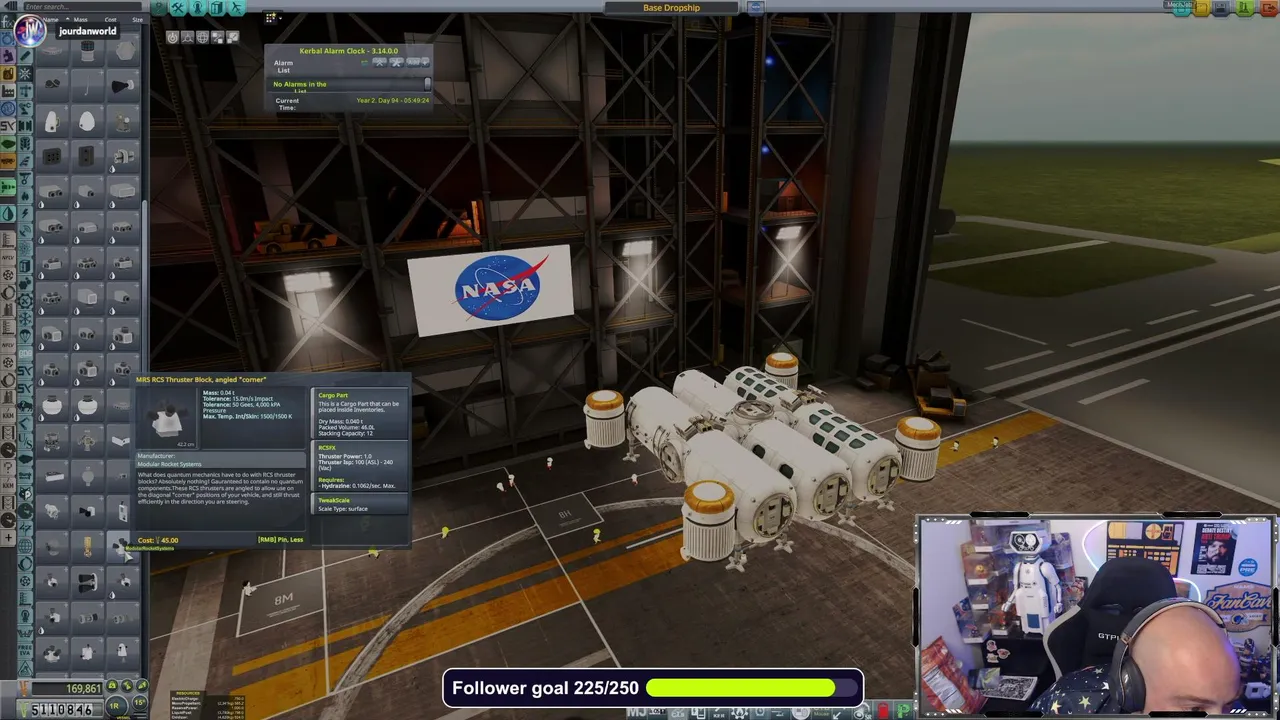Click the Kerbal Alarm Clock alarm list scrollbar
This screenshot has height=720, width=1280.
pos(427,84)
